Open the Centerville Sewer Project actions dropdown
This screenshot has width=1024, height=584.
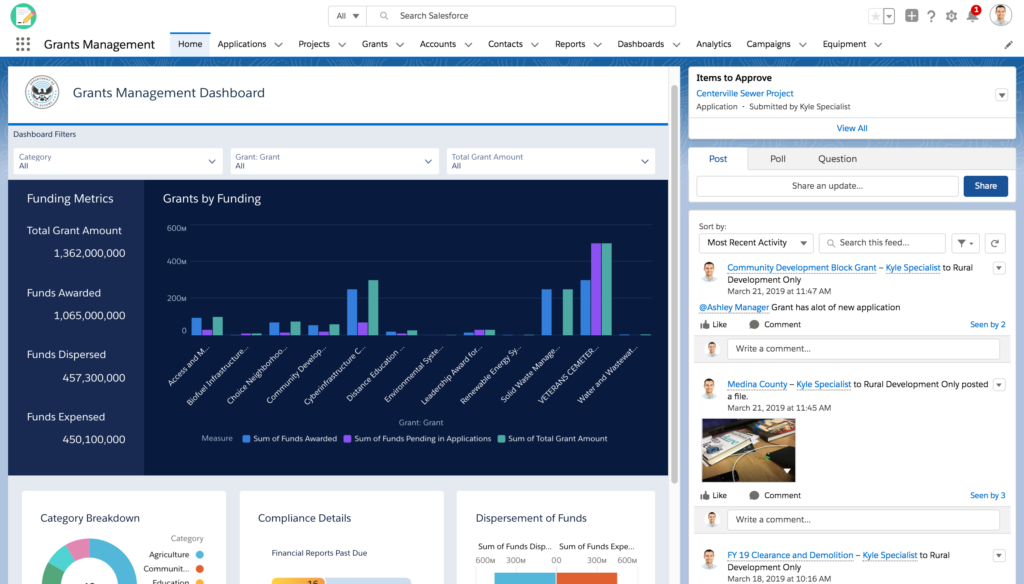click(x=1001, y=95)
